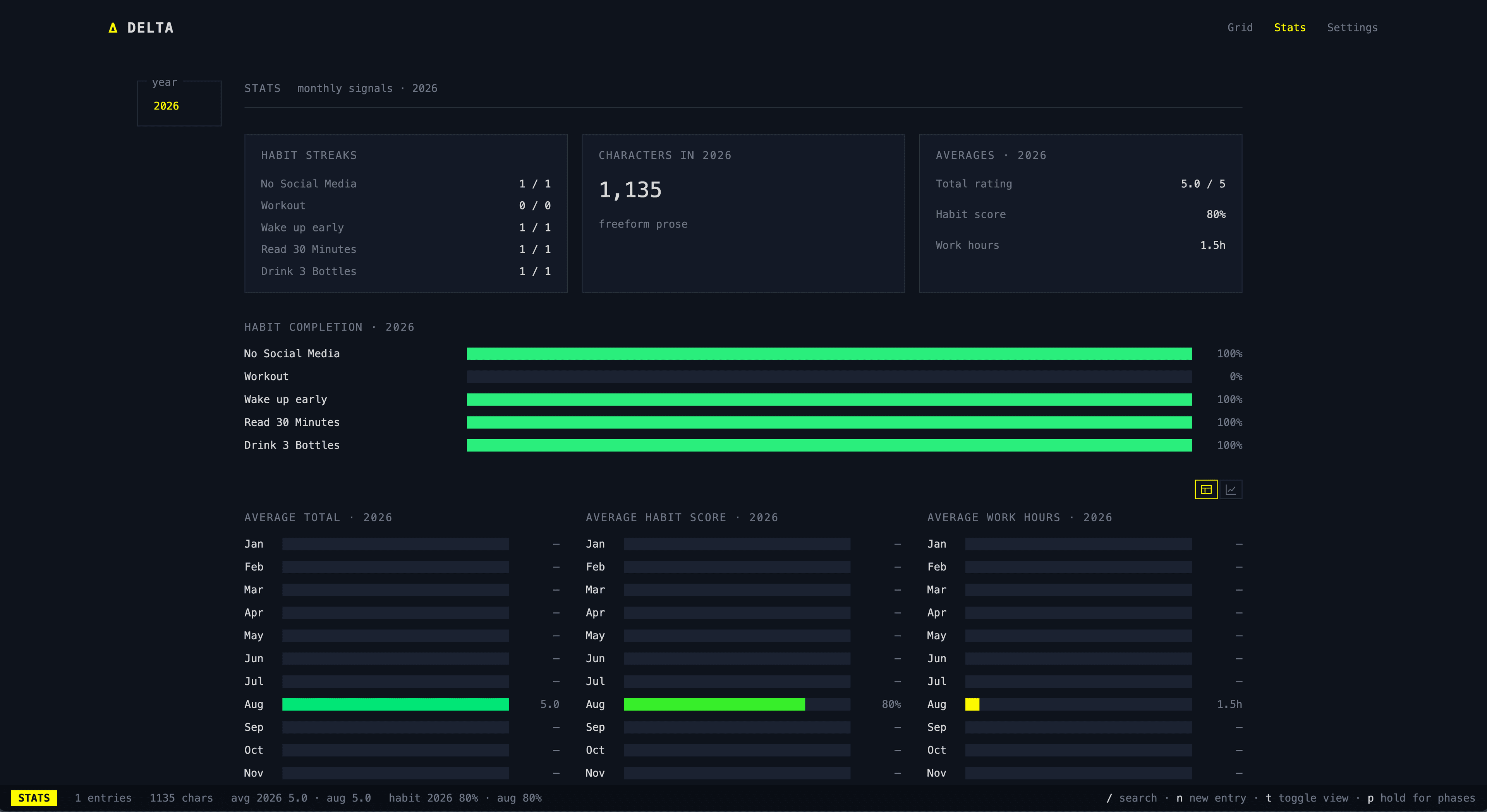Click the 1,135 characters count
The width and height of the screenshot is (1487, 812).
(630, 190)
